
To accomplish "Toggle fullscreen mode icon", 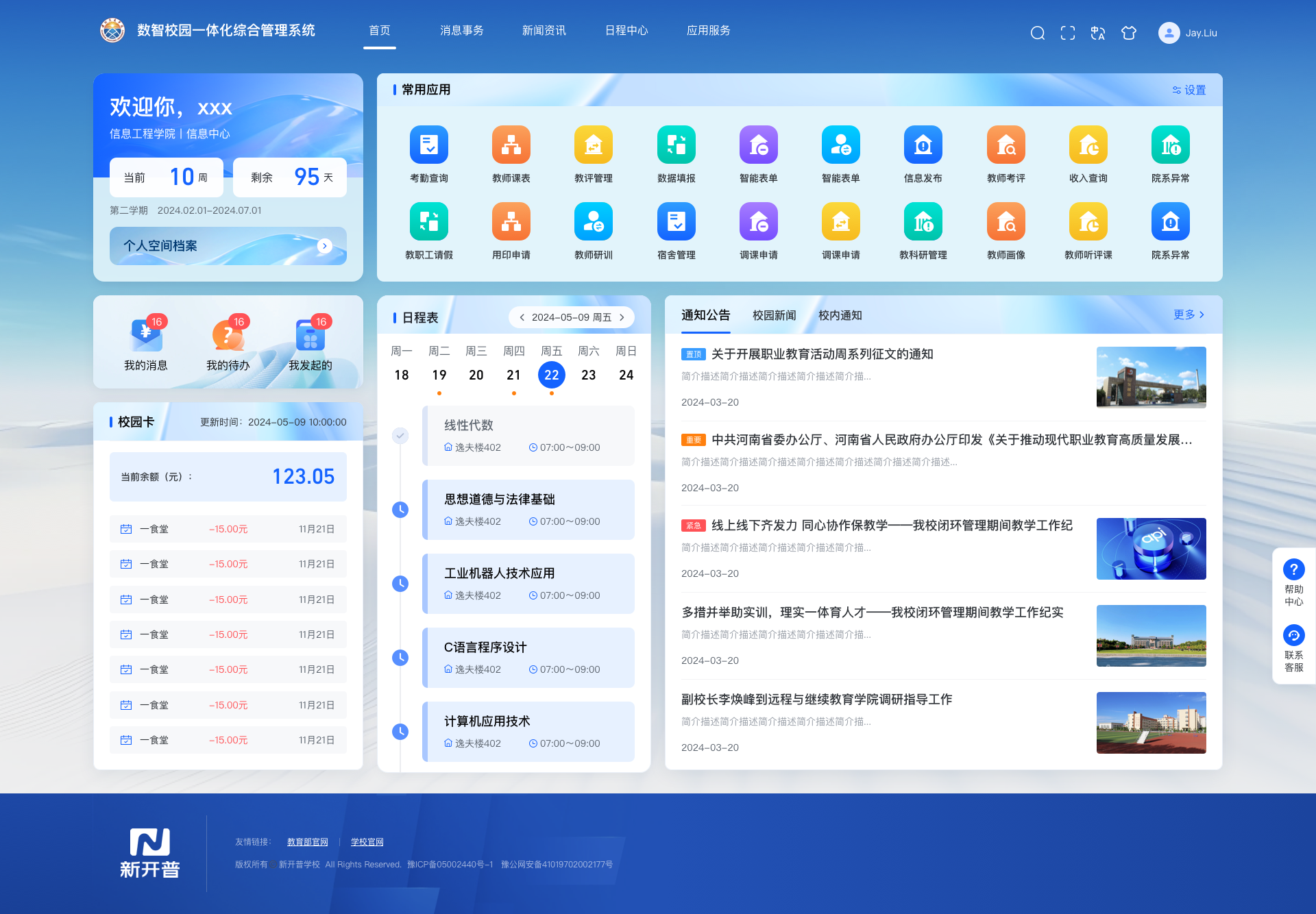I will 1067,33.
